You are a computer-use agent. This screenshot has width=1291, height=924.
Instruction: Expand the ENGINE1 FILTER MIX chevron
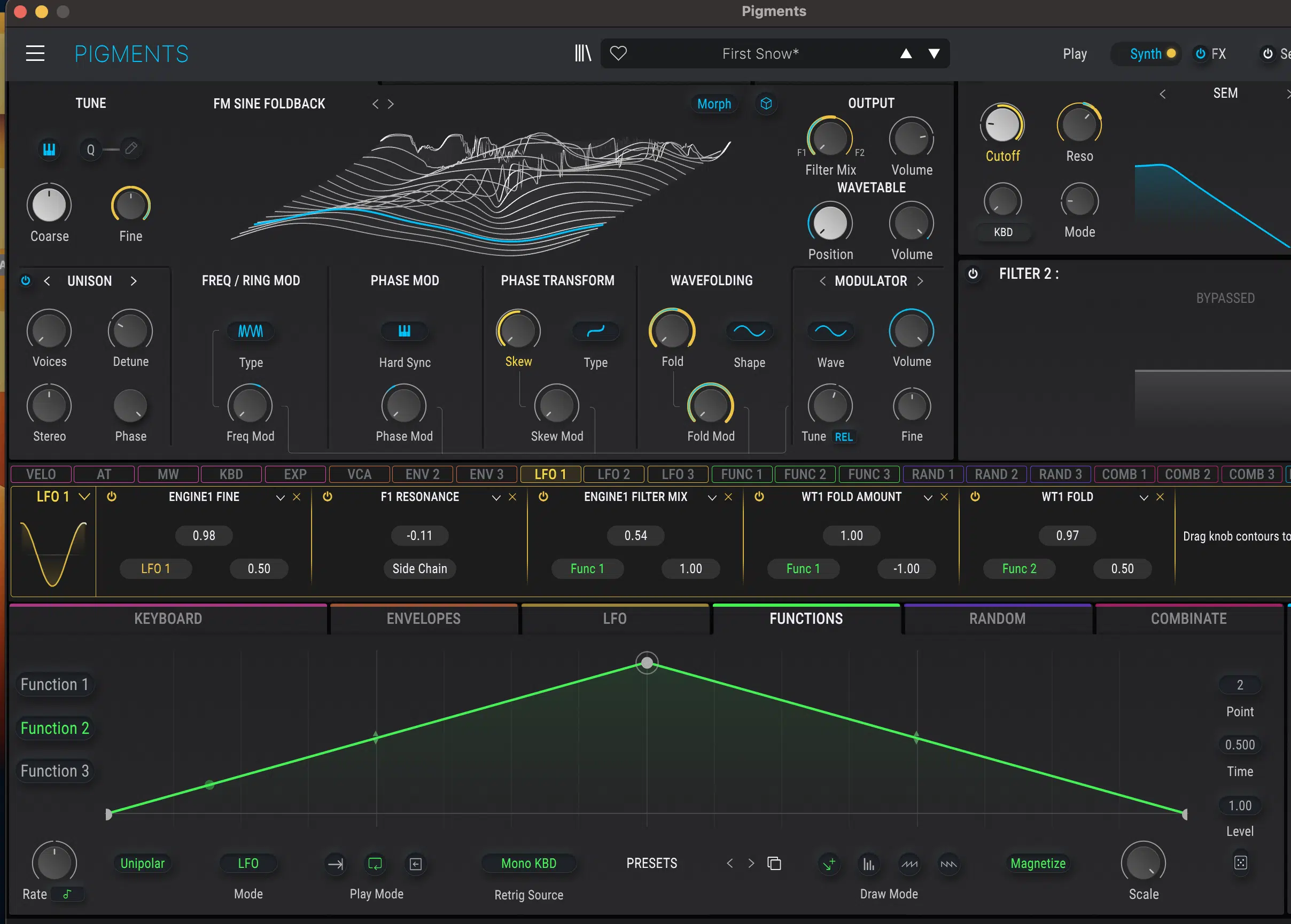pos(712,497)
